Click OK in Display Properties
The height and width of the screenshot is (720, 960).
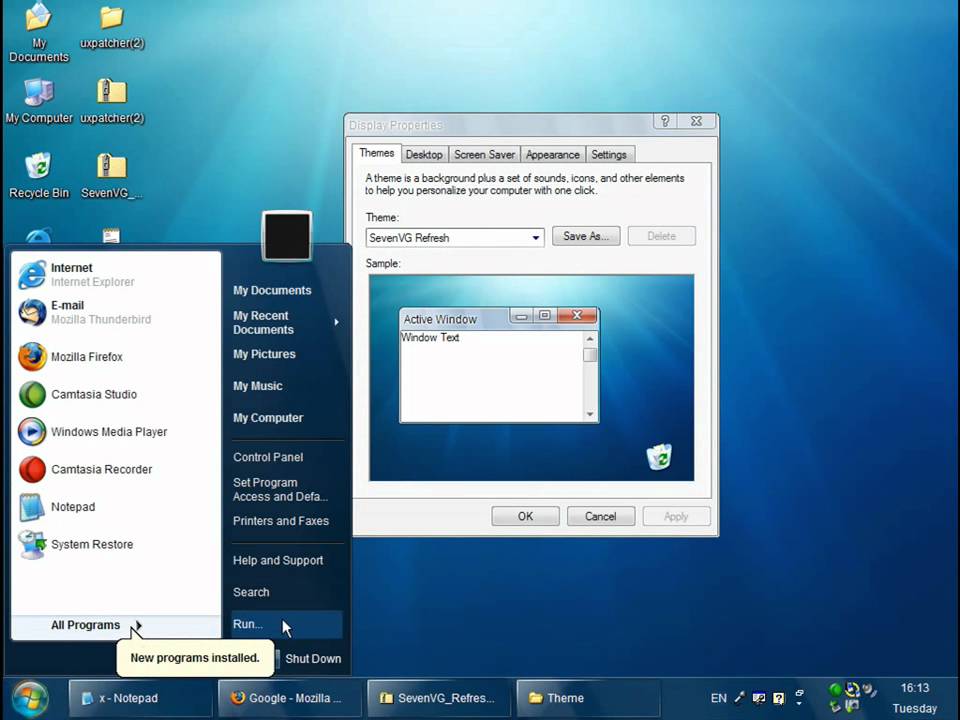525,516
